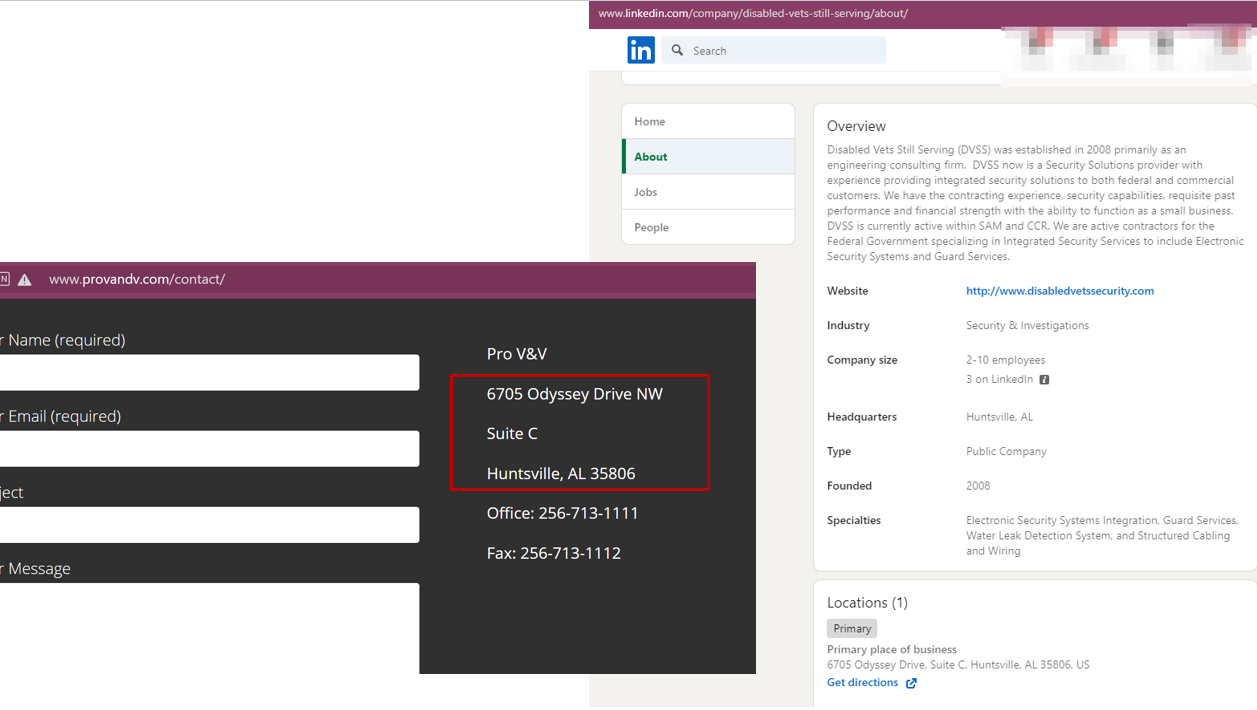The image size is (1257, 710).
Task: Click the Subject input field
Action: click(x=209, y=524)
